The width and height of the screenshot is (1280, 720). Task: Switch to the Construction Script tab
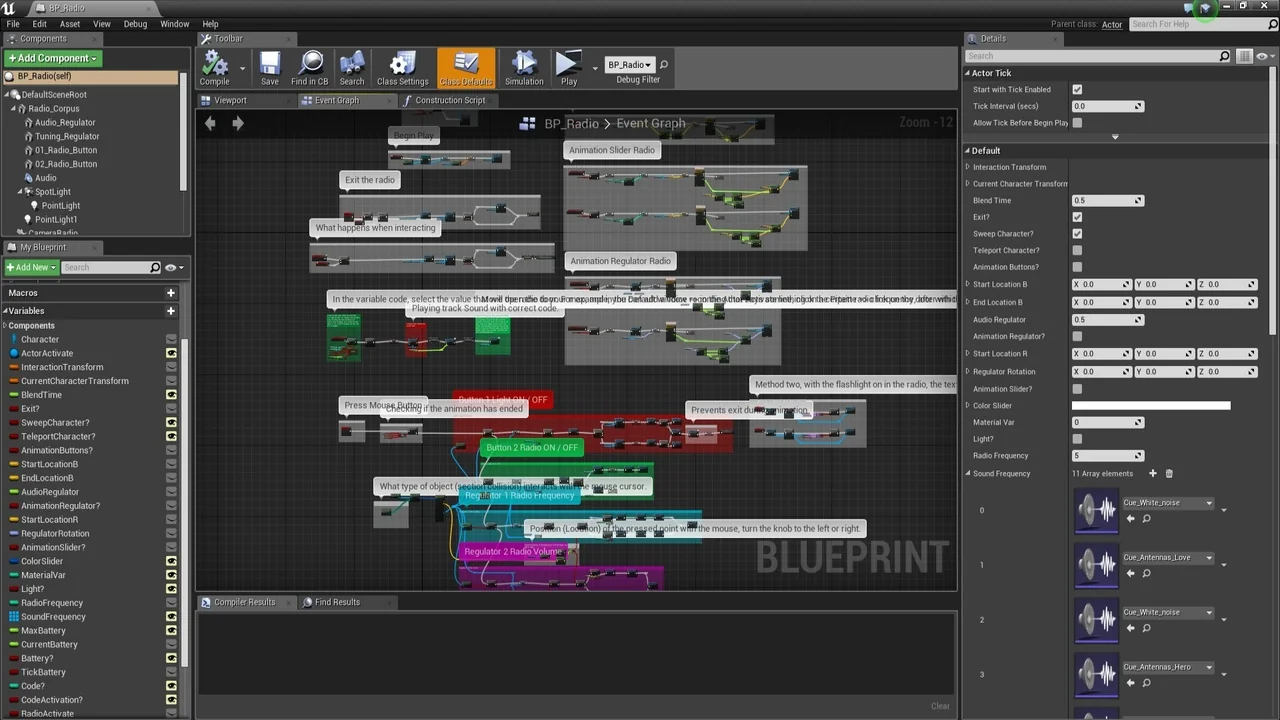tap(449, 100)
